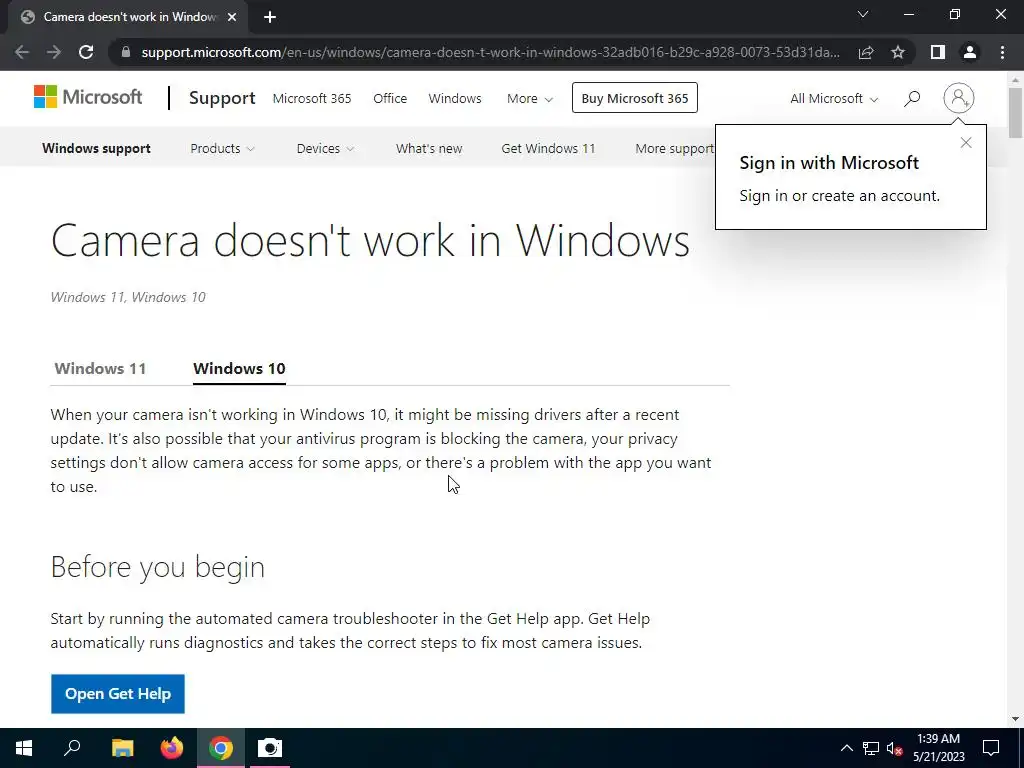Screen dimensions: 1024x768
Task: Click the tab search chevron in title bar
Action: pyautogui.click(x=863, y=14)
